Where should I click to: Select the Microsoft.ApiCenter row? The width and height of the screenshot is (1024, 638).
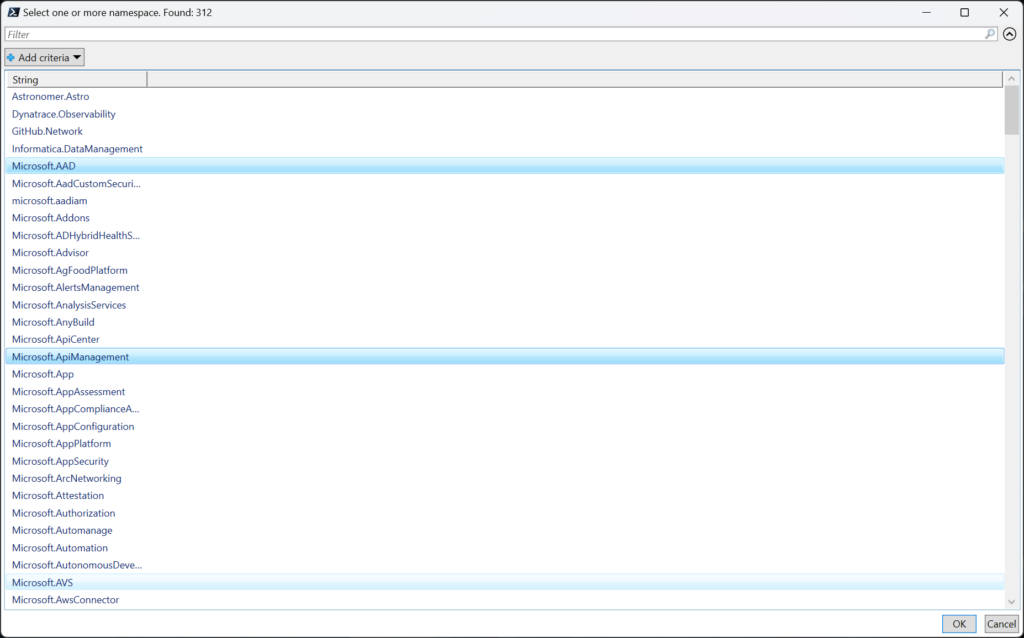coord(505,340)
